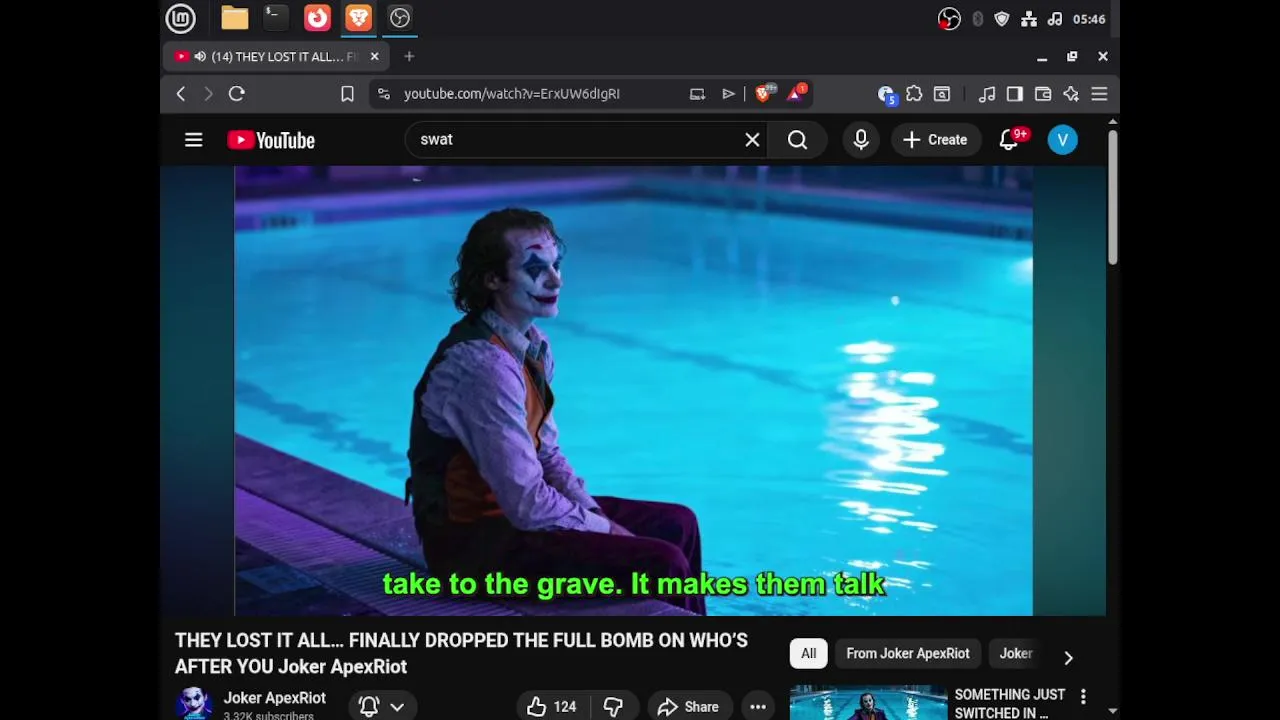The image size is (1280, 720).
Task: Bookmark this page in Brave
Action: click(347, 94)
